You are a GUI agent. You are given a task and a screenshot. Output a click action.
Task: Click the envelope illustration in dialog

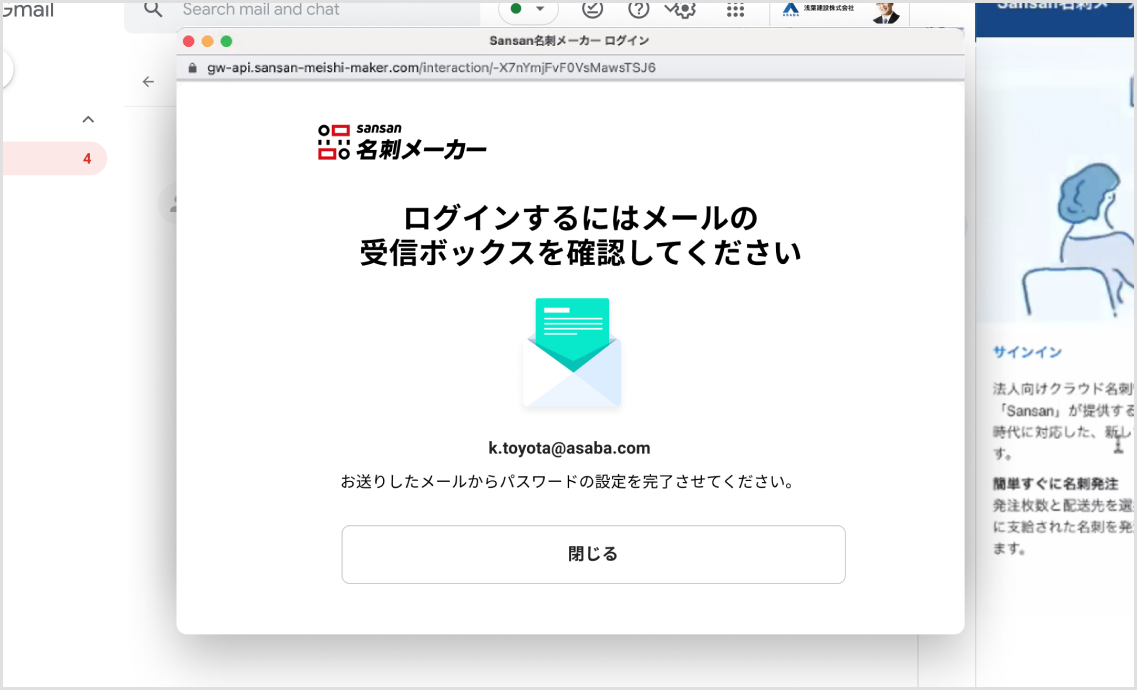[x=572, y=353]
